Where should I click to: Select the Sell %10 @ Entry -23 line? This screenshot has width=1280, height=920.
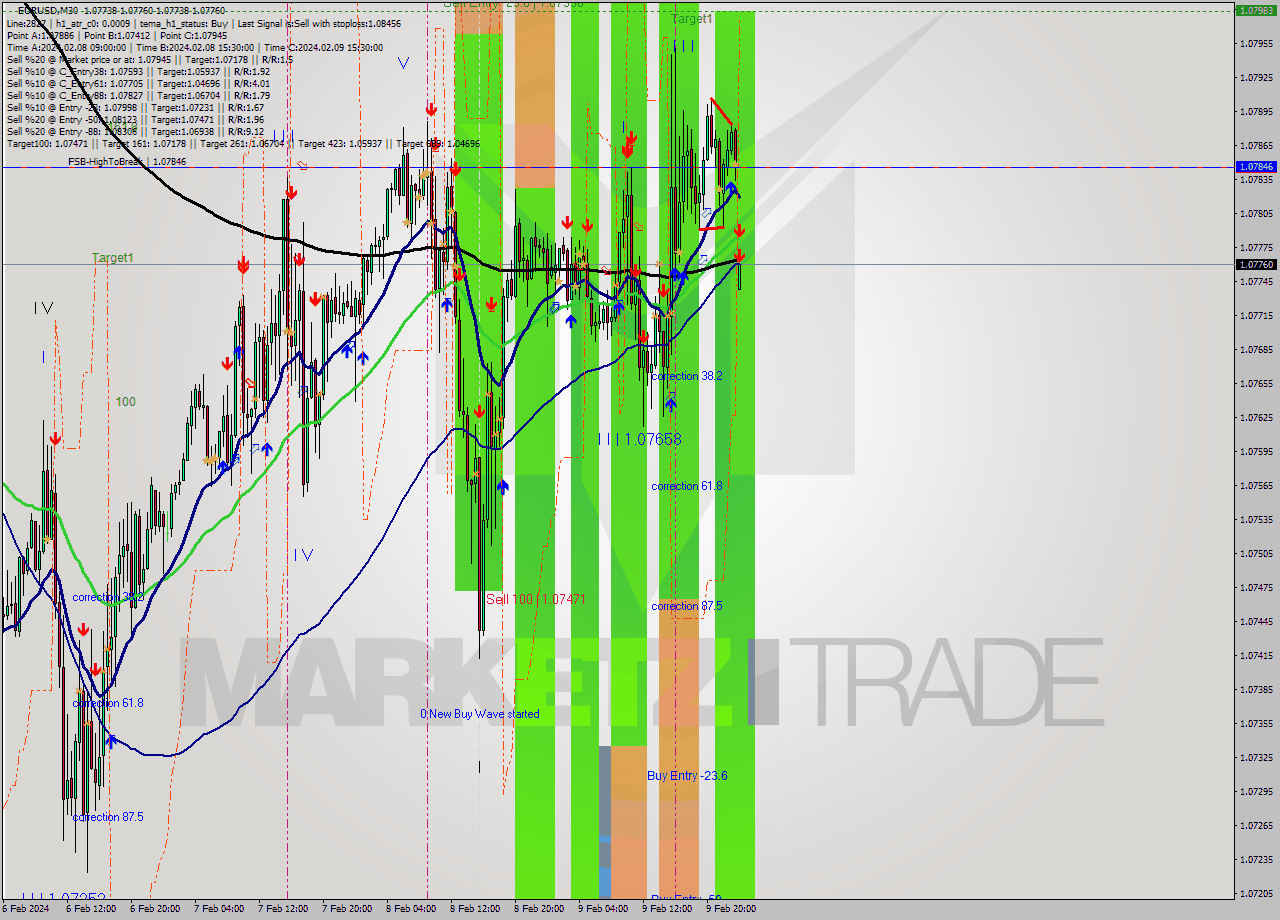point(135,107)
